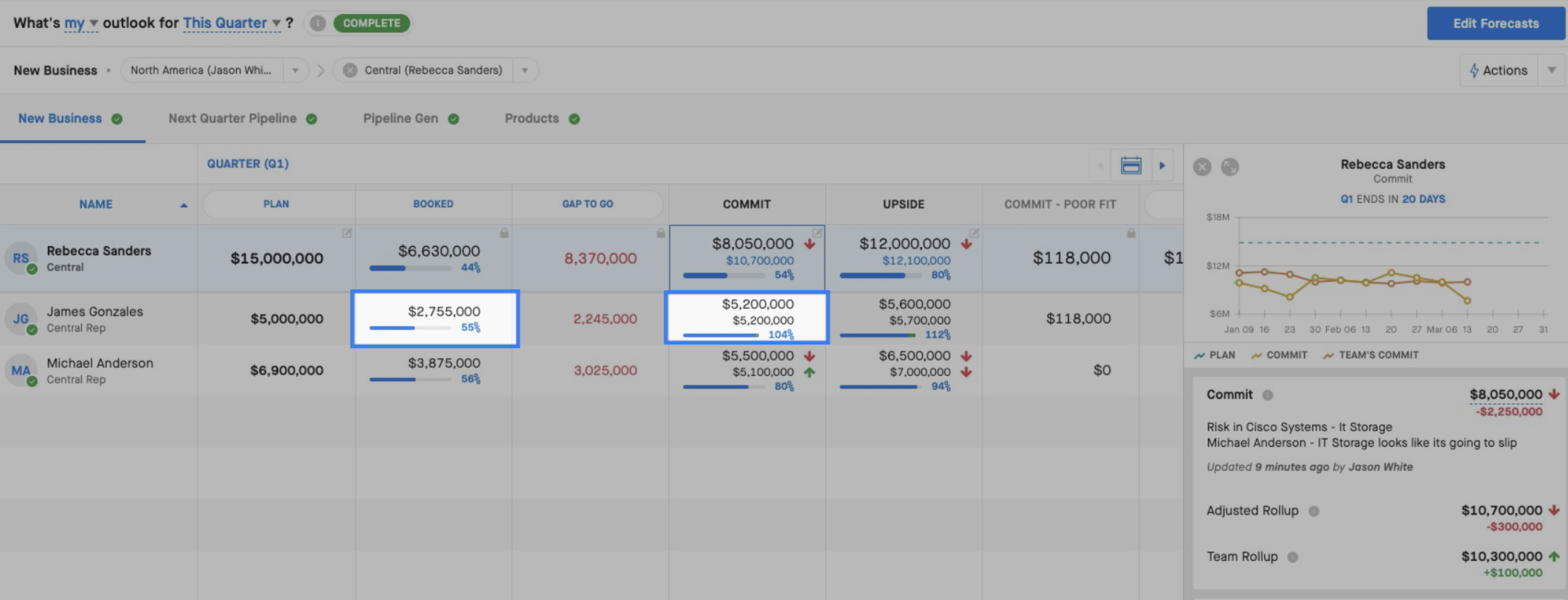
Task: Click the COMMIT - POOR FIT column header
Action: tap(1060, 204)
